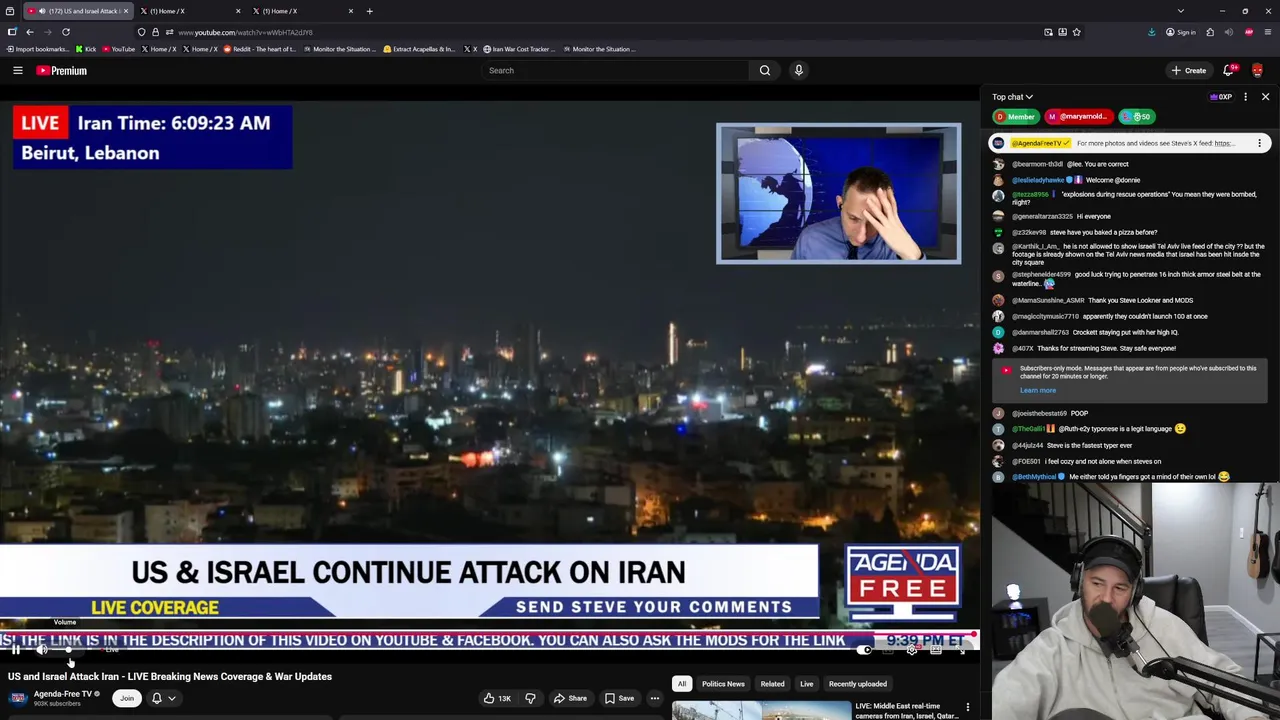The image size is (1280, 720).
Task: Open the YouTube account avatar menu
Action: (1257, 70)
